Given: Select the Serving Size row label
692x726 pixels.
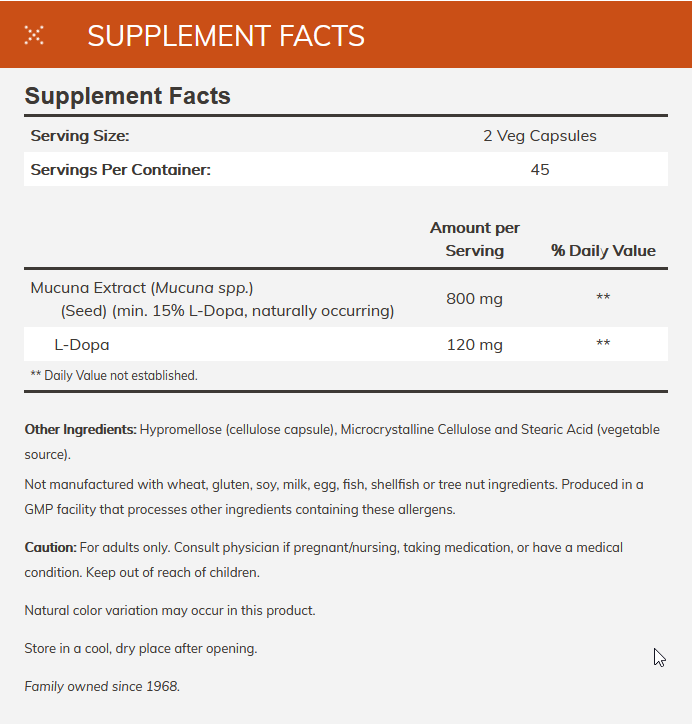Looking at the screenshot, I should point(80,135).
